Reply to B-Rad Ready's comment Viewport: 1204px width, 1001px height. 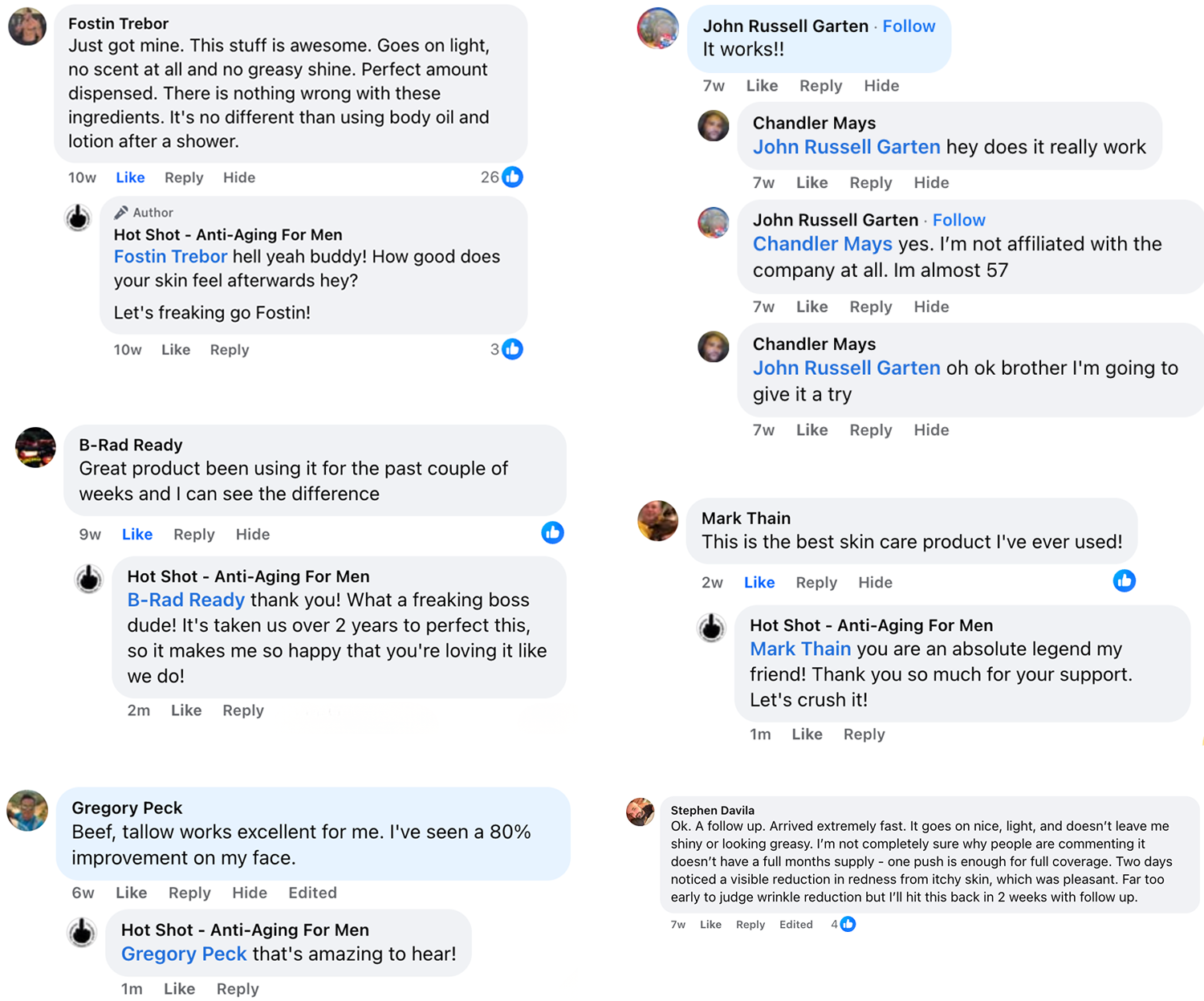click(193, 535)
